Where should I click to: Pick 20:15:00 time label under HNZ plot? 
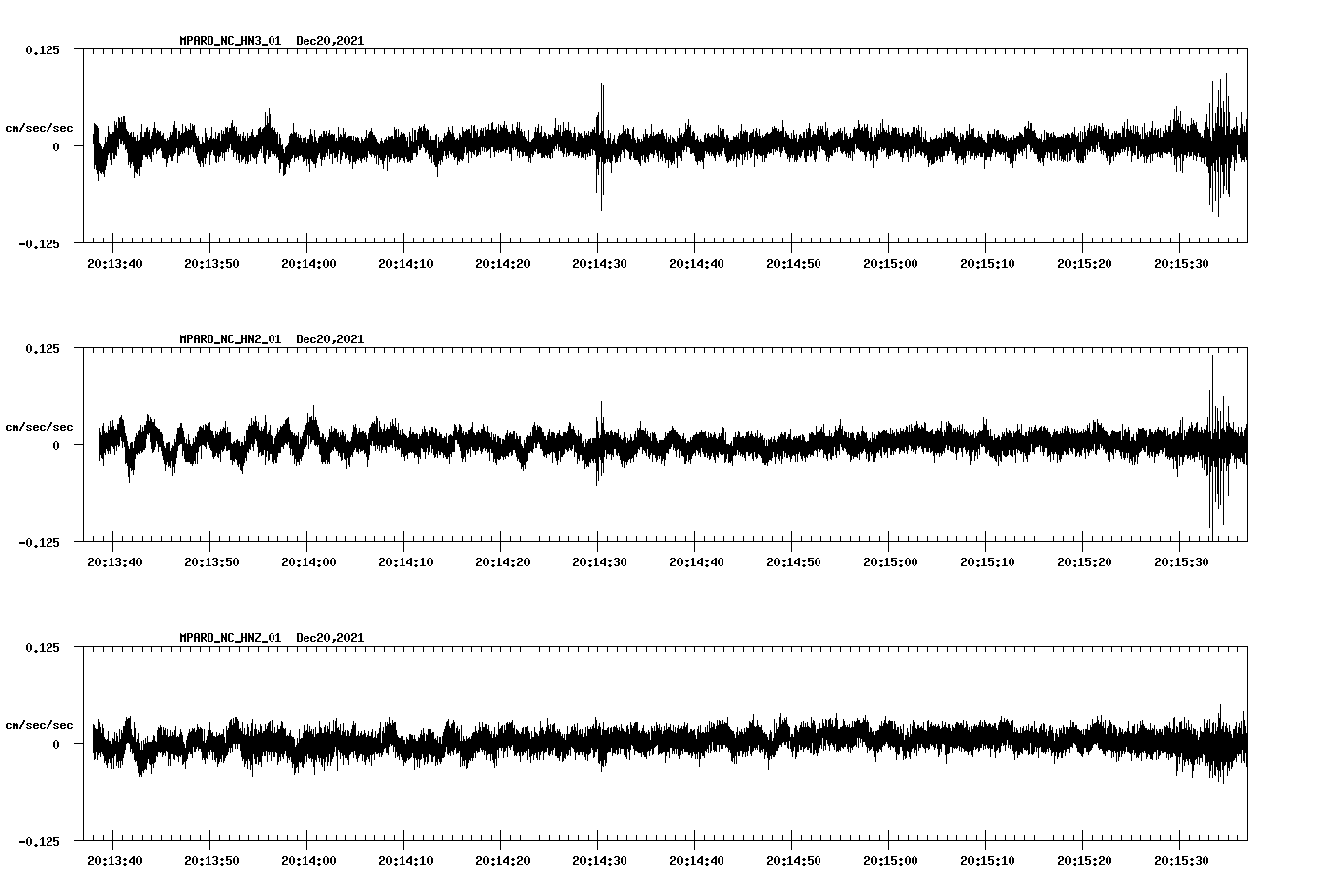click(890, 860)
